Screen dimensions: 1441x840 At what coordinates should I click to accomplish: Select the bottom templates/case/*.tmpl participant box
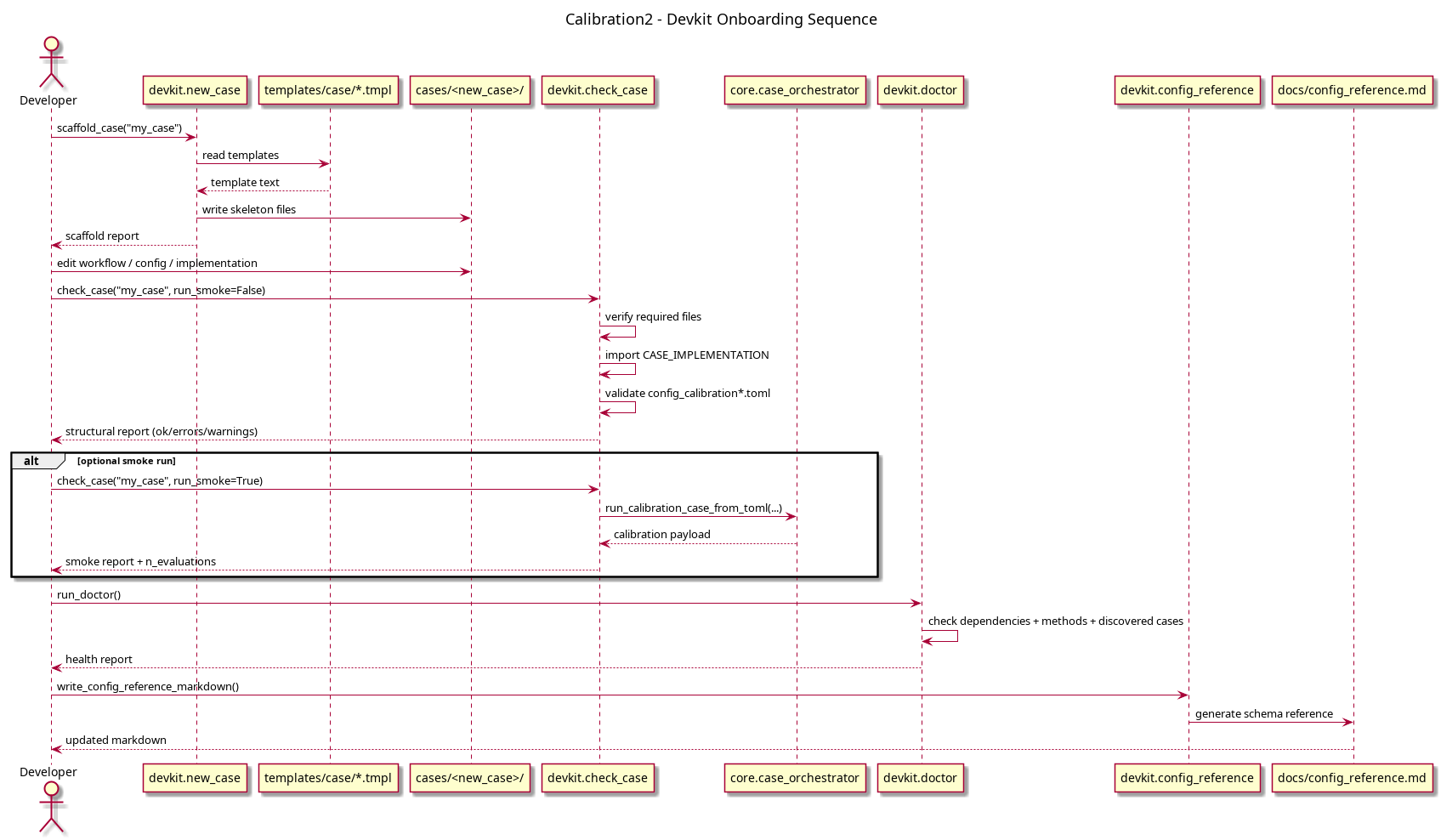[x=328, y=778]
